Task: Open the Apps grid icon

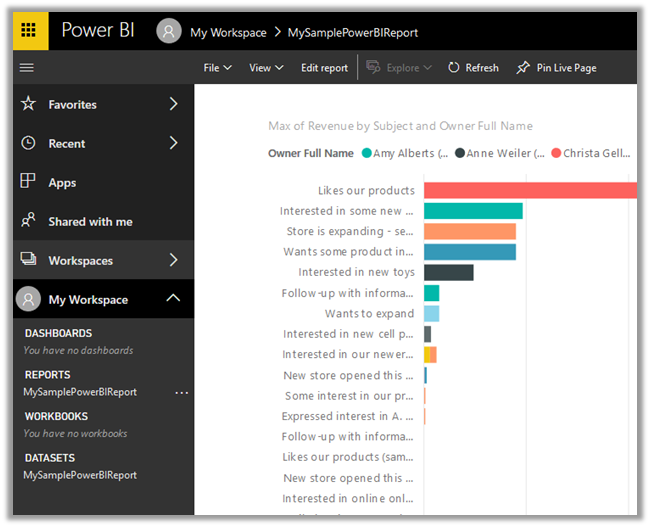Action: [28, 182]
